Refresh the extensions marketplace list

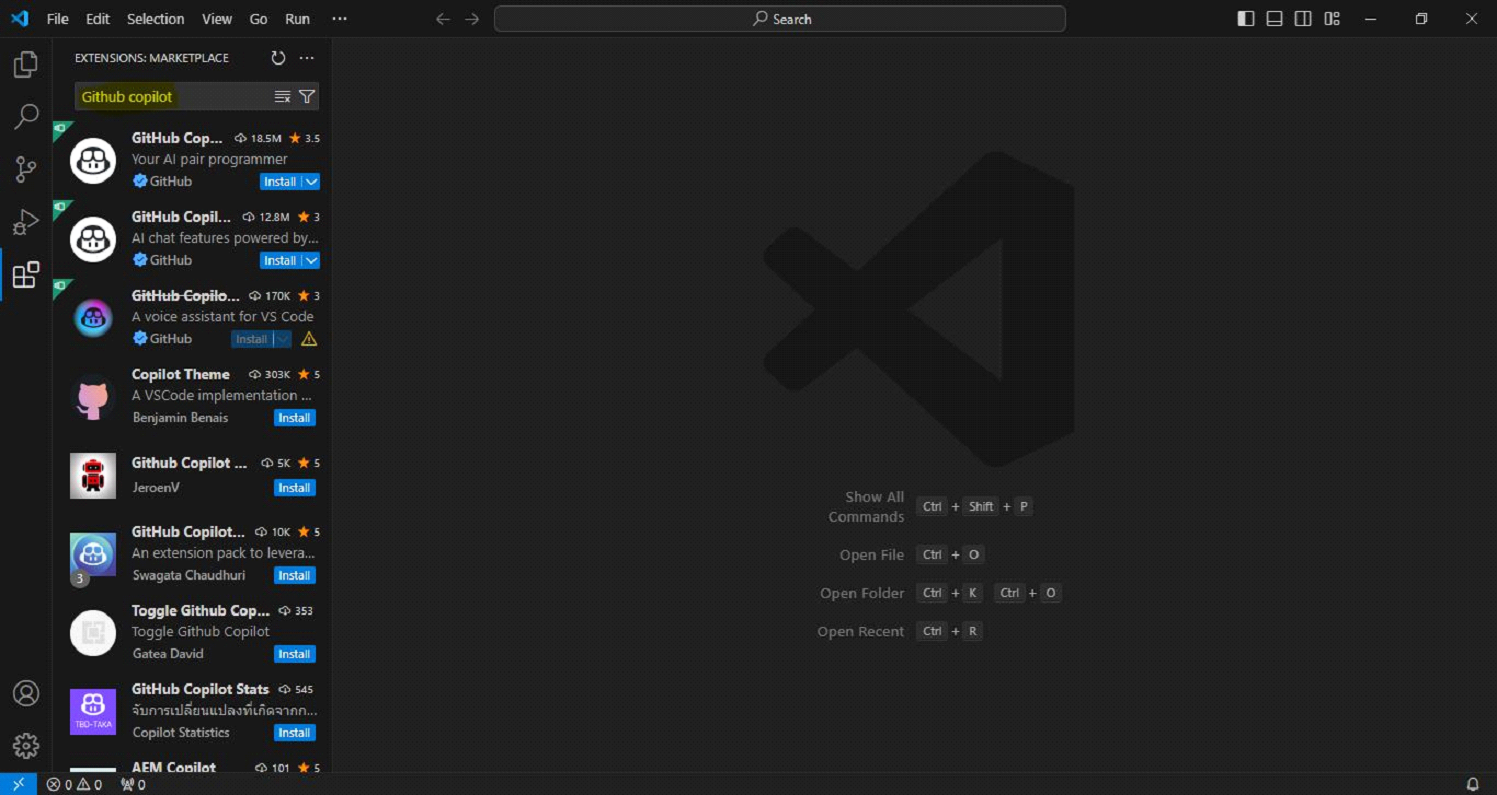(278, 58)
